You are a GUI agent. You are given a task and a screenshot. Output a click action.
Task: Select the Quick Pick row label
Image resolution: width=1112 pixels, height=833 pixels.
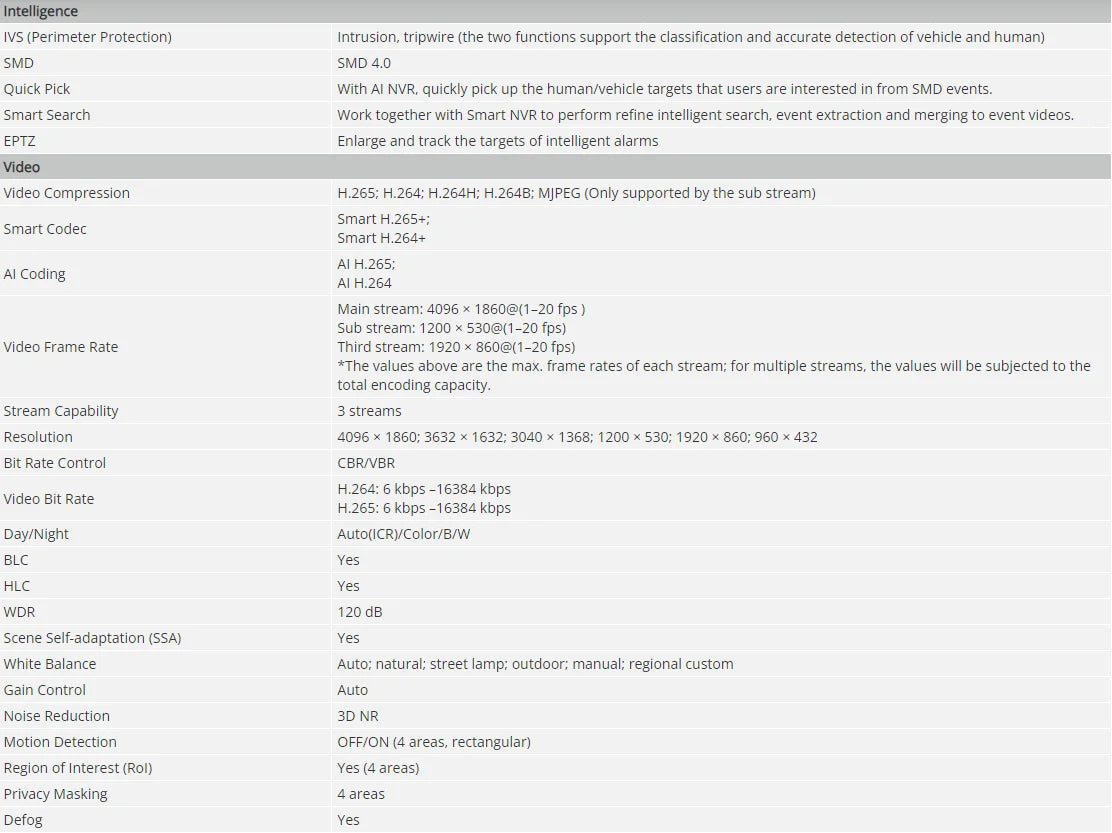pos(37,89)
